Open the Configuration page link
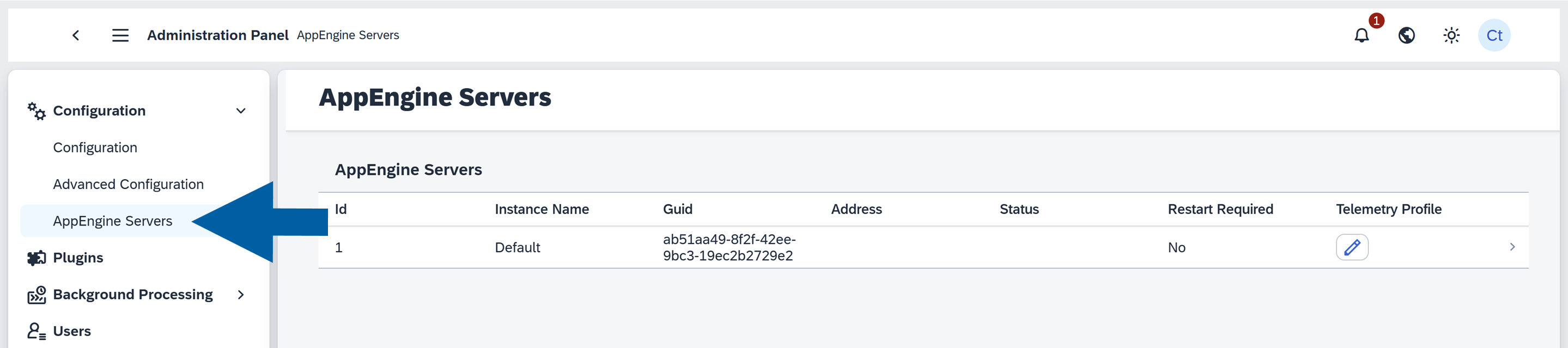This screenshot has height=348, width=1568. [x=95, y=147]
